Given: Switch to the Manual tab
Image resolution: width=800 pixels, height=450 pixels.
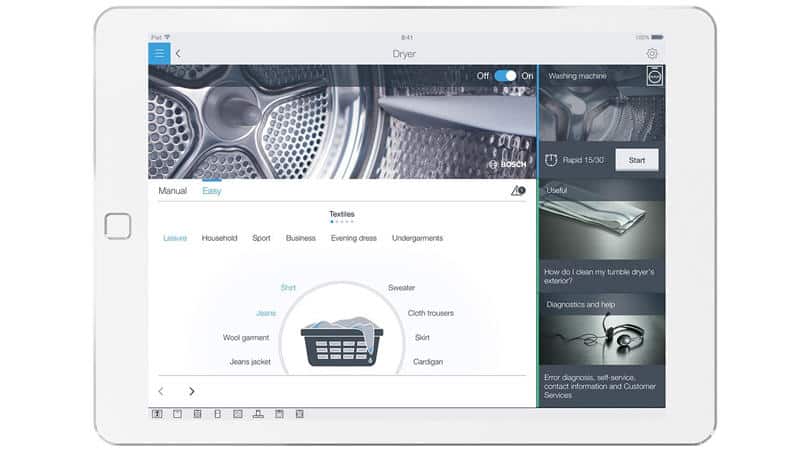Looking at the screenshot, I should [172, 191].
